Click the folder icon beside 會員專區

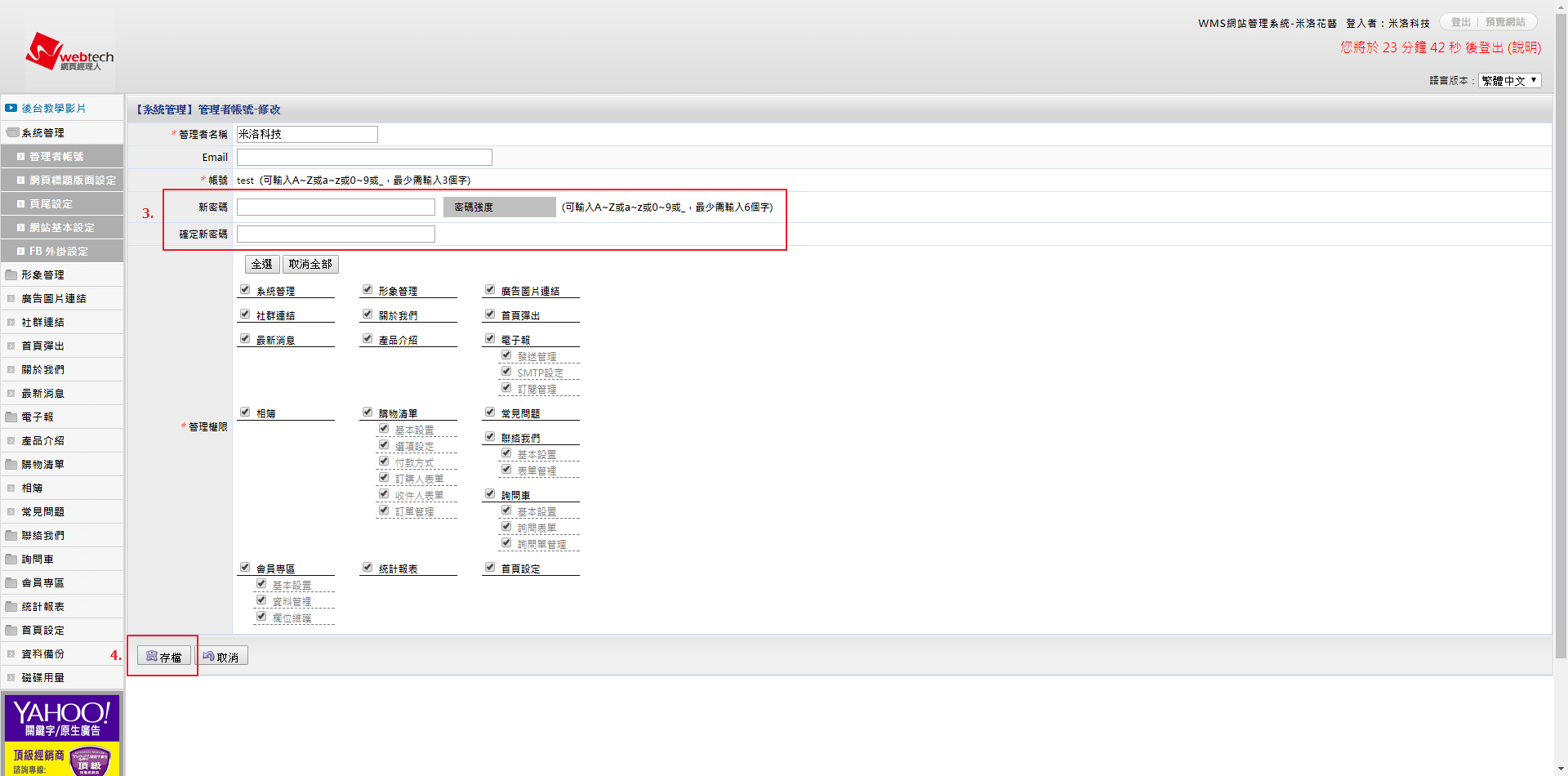coord(11,583)
